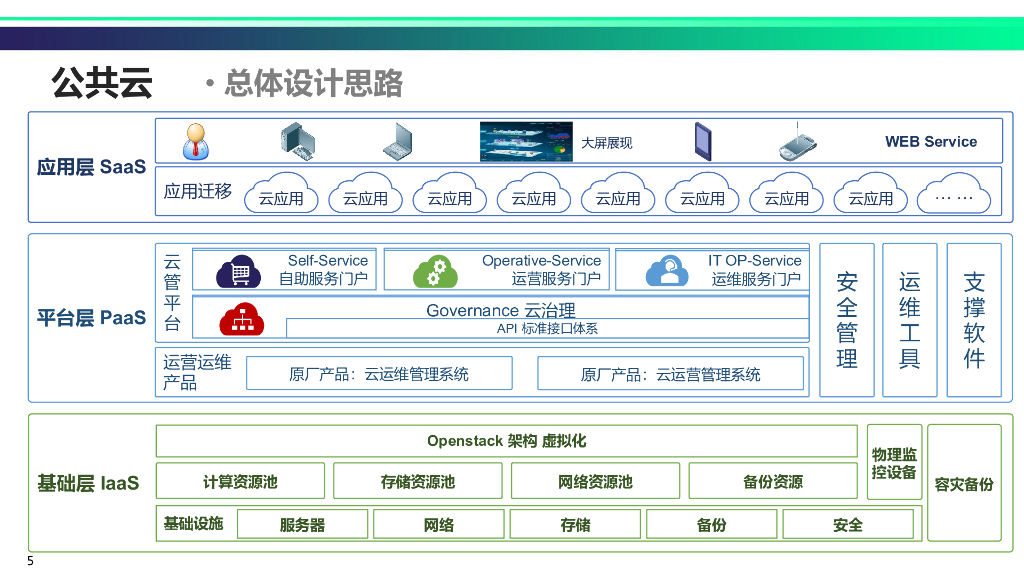This screenshot has height=576, width=1024.
Task: Click the 公共云 slide title
Action: coord(102,84)
